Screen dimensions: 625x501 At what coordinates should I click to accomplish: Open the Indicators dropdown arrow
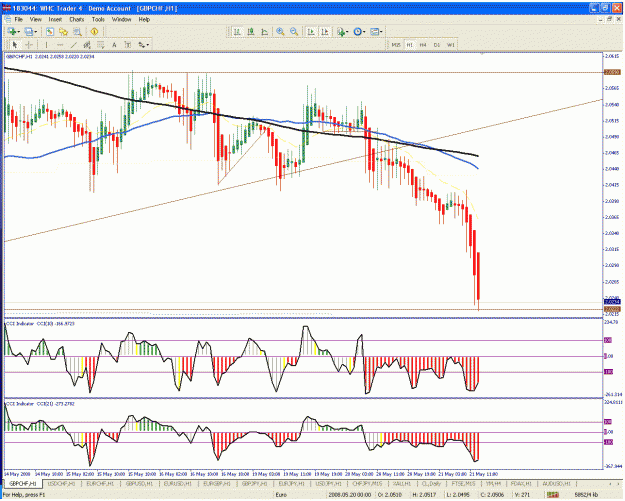pos(347,32)
